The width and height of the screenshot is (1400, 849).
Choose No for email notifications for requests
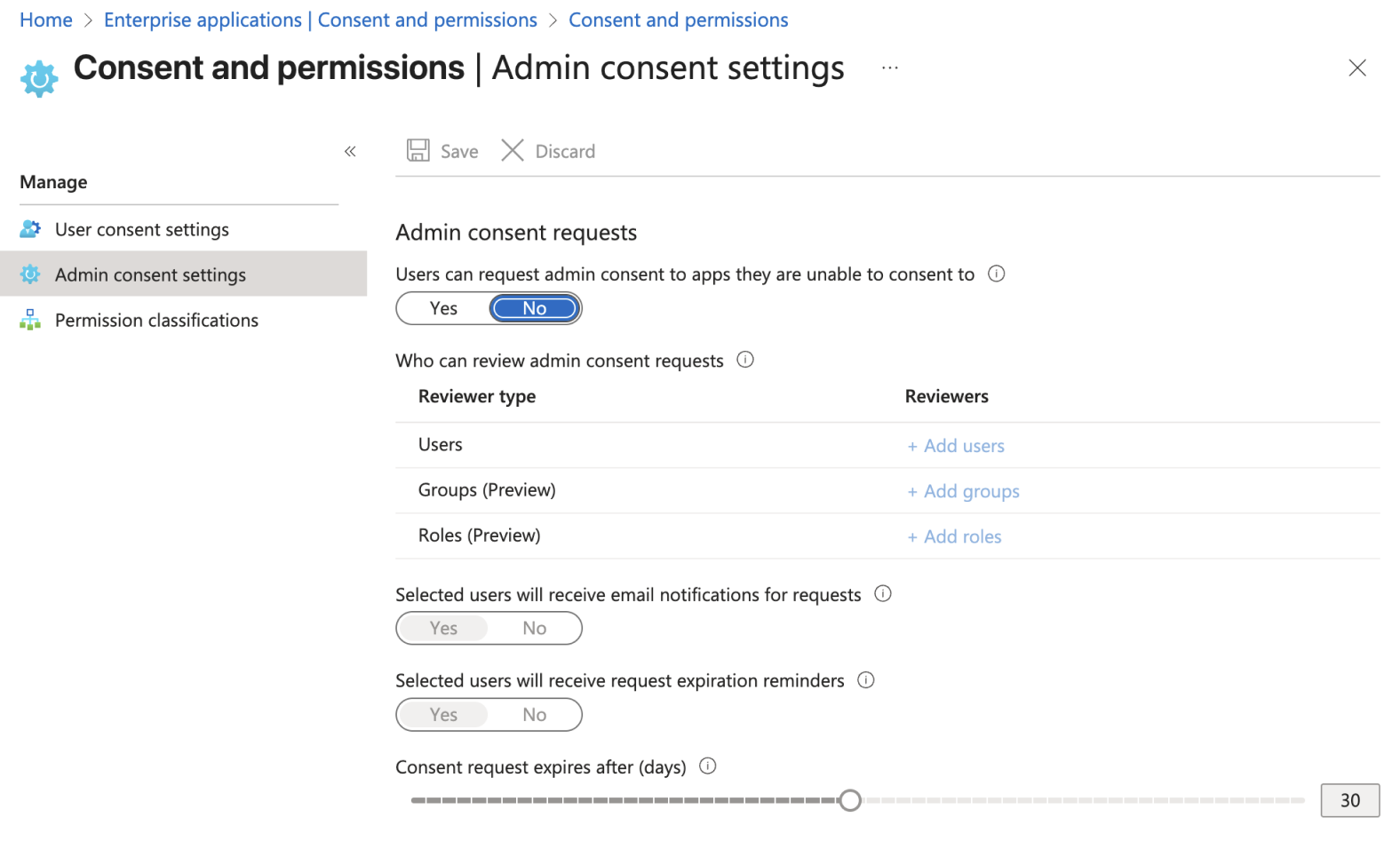point(535,628)
